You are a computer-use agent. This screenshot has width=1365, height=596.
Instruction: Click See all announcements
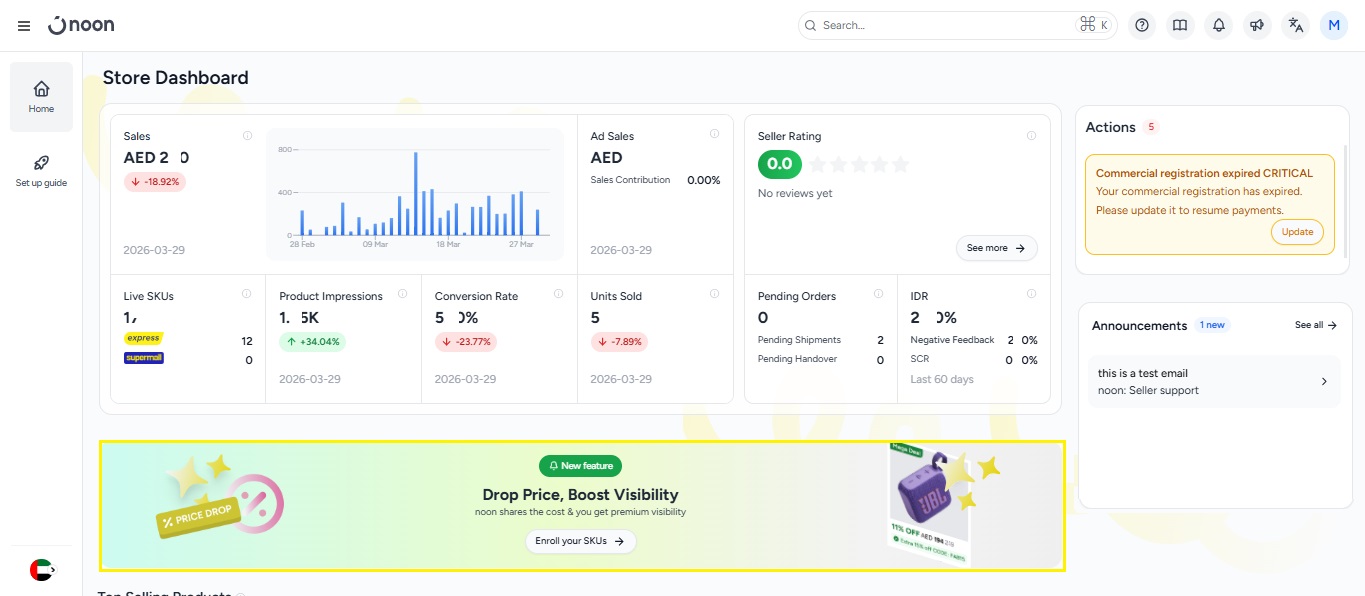[1315, 325]
